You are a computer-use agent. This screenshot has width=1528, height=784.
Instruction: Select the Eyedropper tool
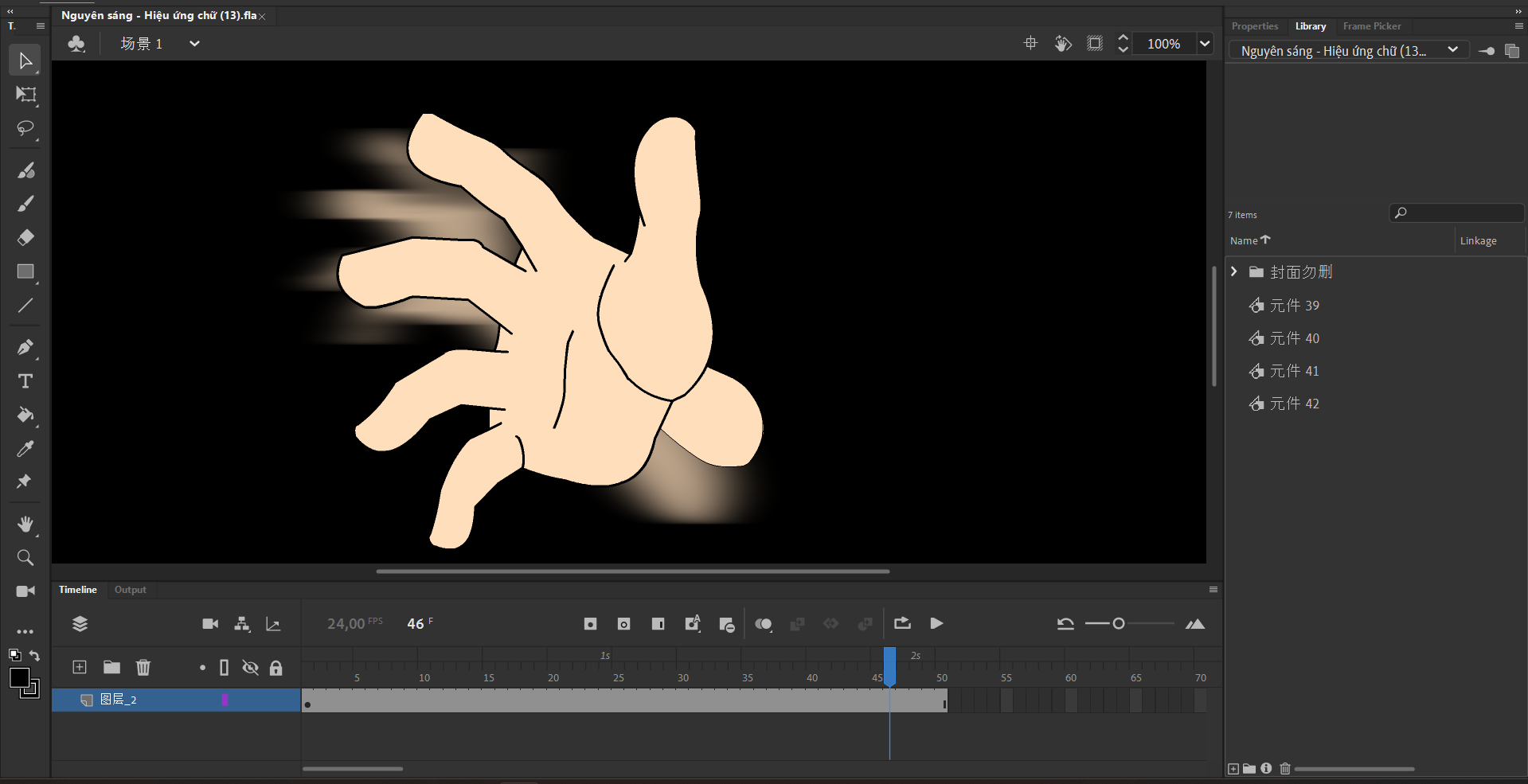click(x=25, y=449)
